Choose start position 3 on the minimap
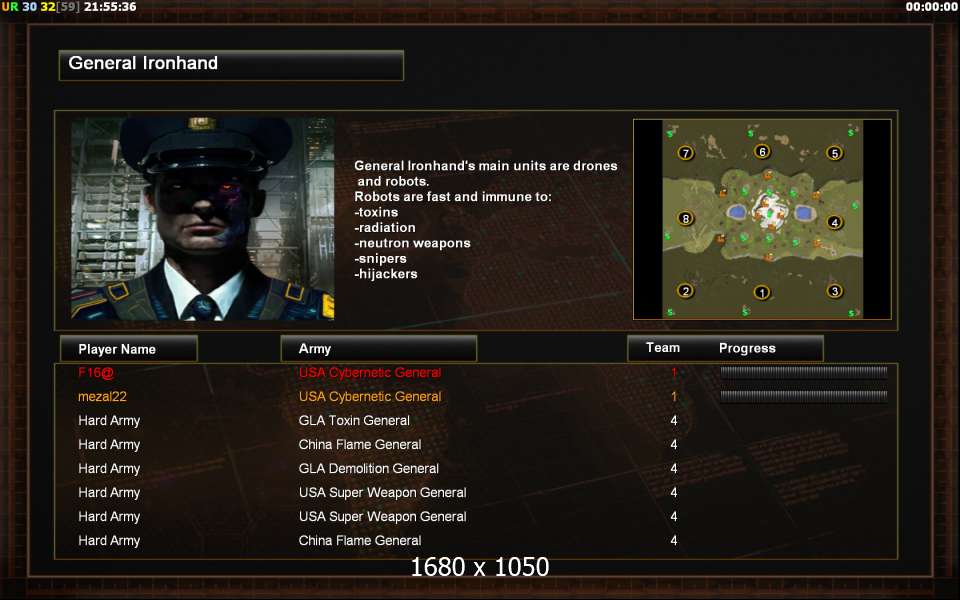The height and width of the screenshot is (600, 960). click(x=834, y=291)
